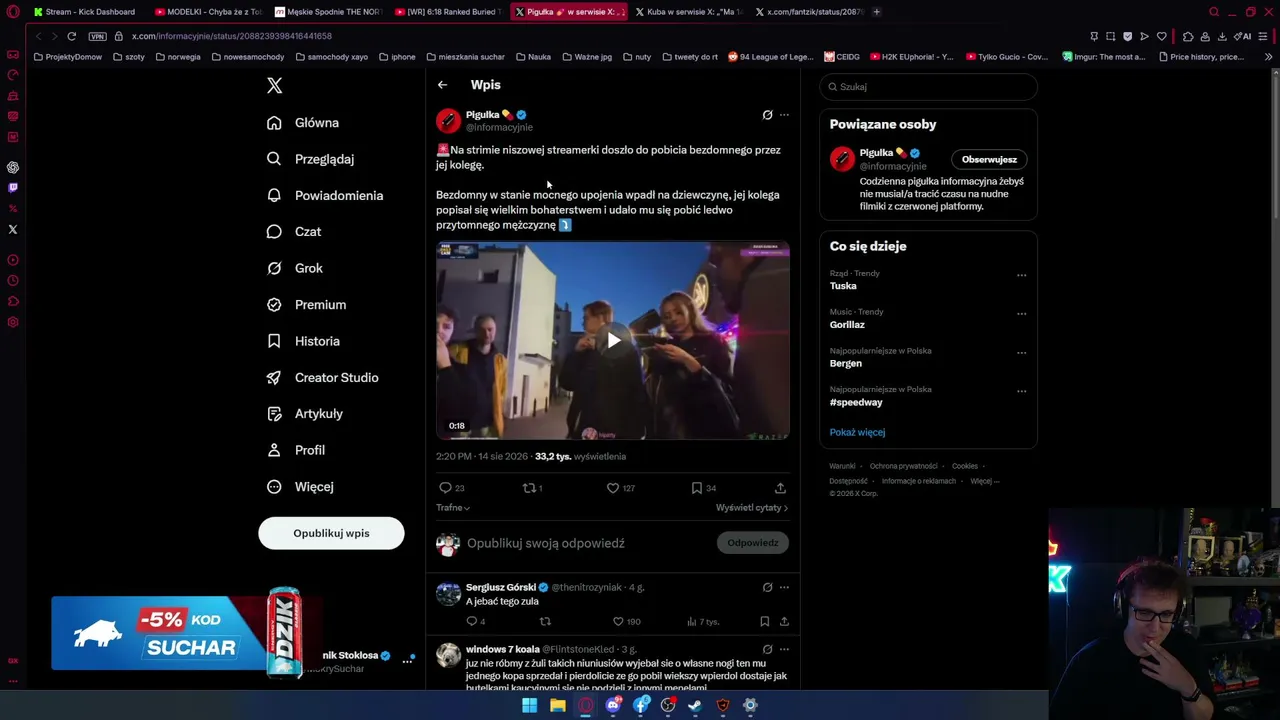View analytics on Sergiusz Górski's reply
1280x720 pixels.
pos(703,622)
